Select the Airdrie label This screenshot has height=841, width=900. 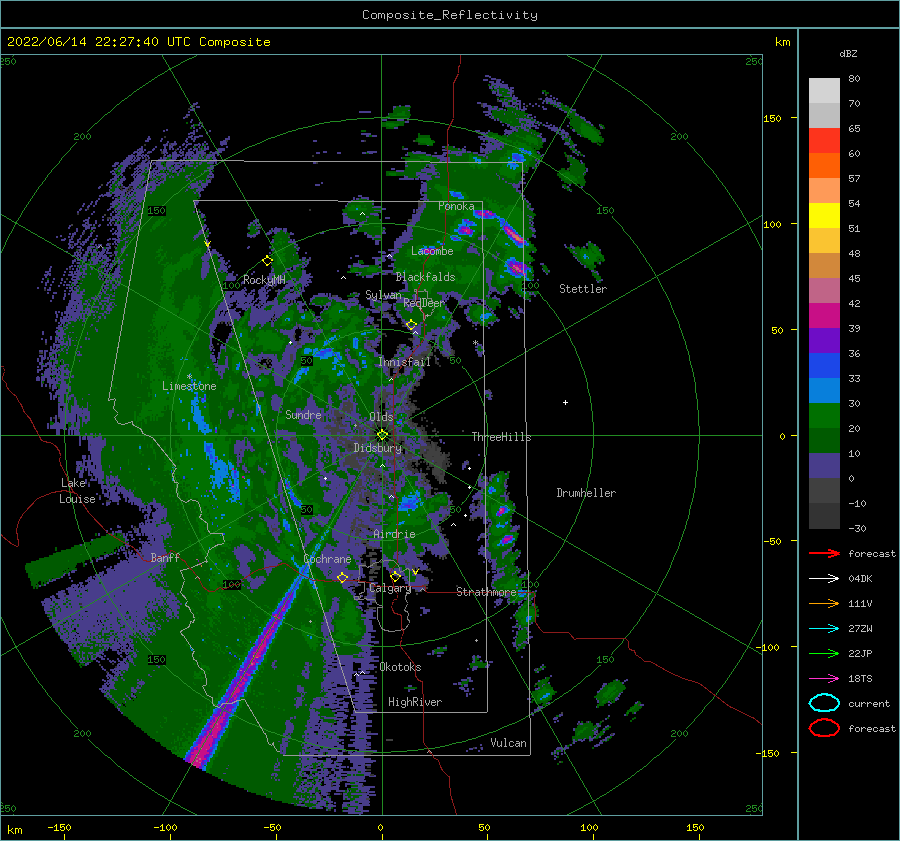pos(394,534)
